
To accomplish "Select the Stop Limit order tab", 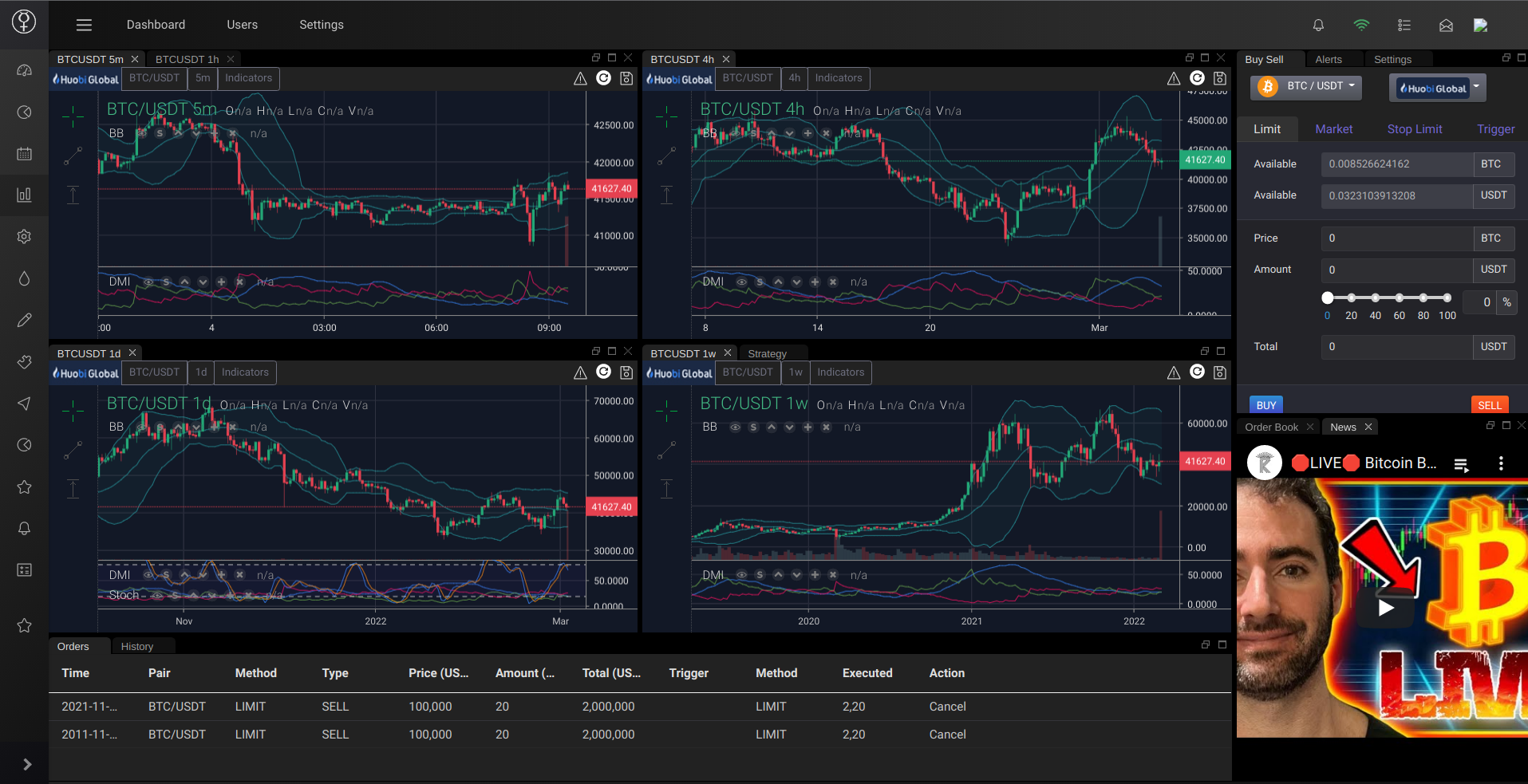I will pyautogui.click(x=1415, y=129).
